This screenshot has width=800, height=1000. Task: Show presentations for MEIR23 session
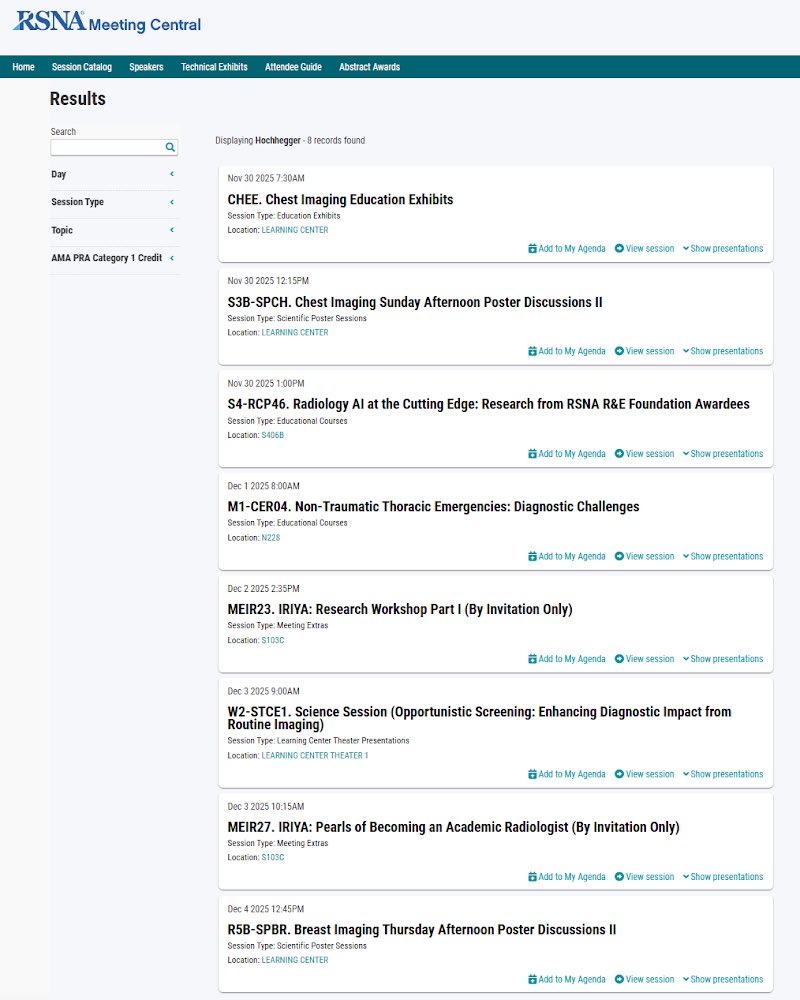pyautogui.click(x=723, y=659)
